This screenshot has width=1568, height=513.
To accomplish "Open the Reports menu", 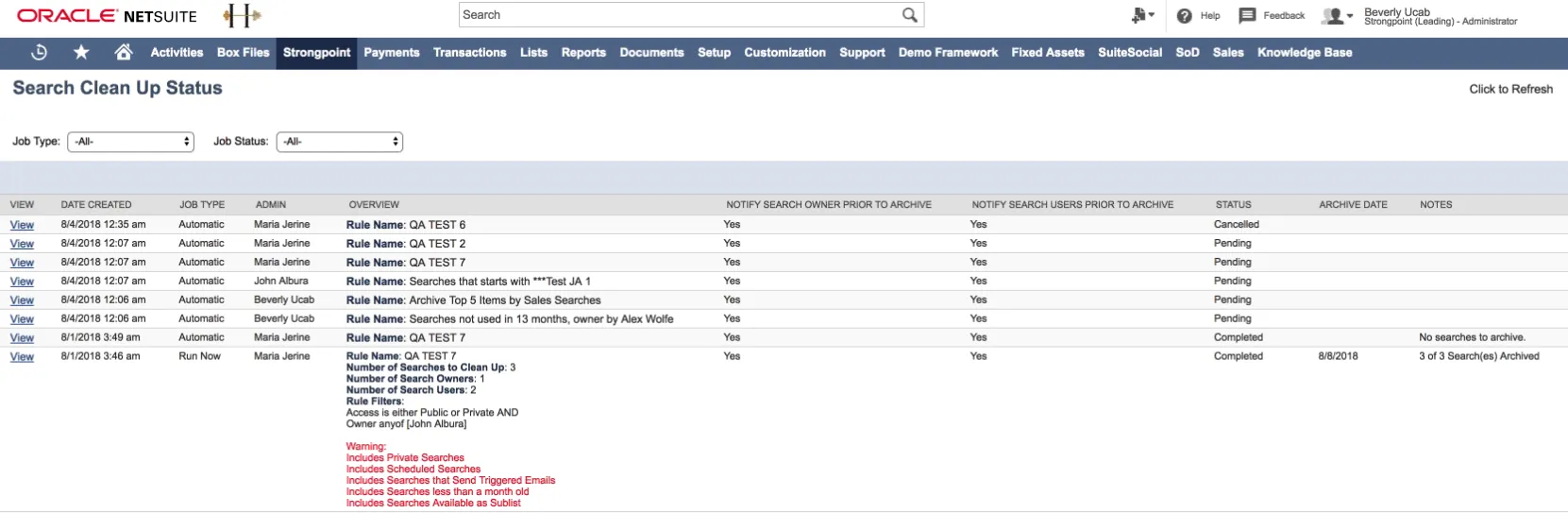I will [583, 53].
